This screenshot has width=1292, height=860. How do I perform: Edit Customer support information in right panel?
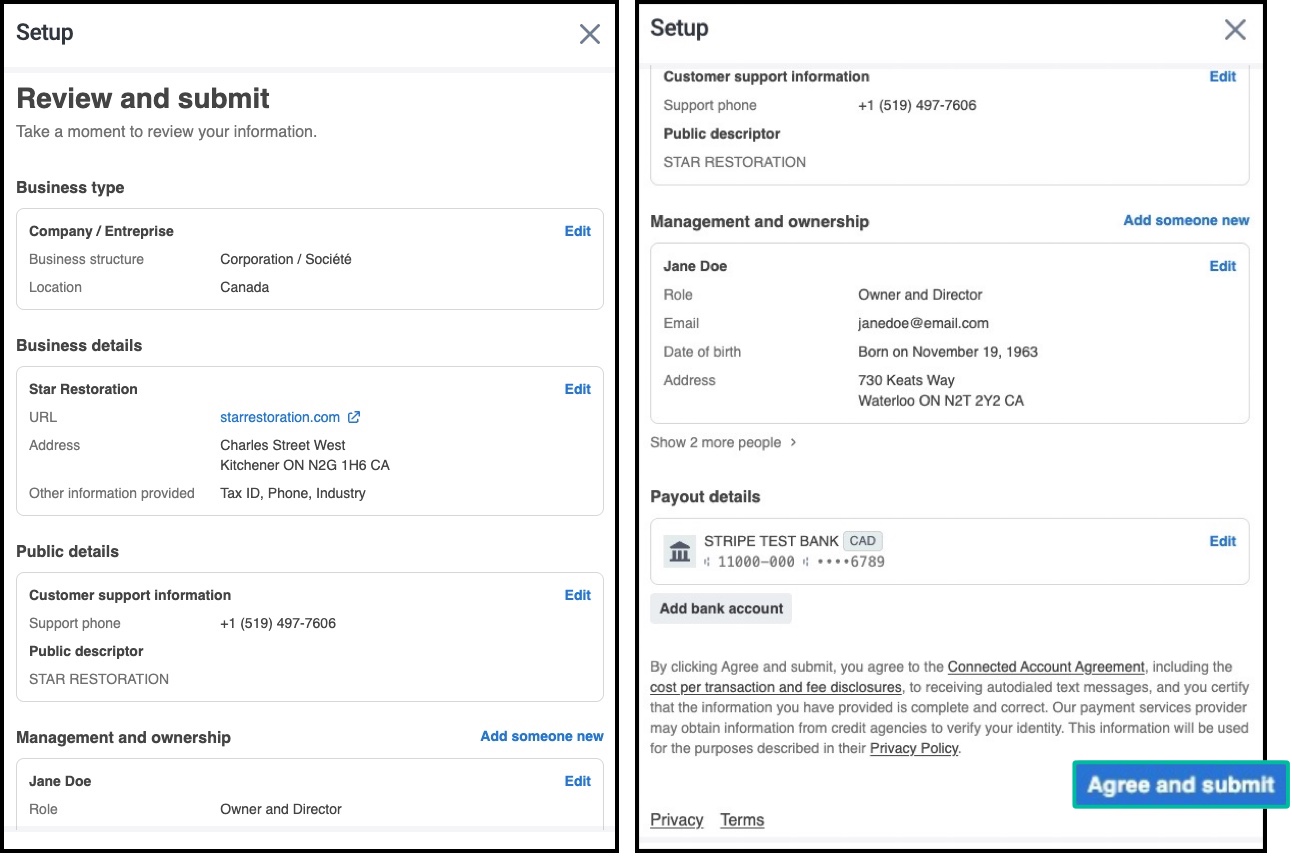pos(1222,76)
